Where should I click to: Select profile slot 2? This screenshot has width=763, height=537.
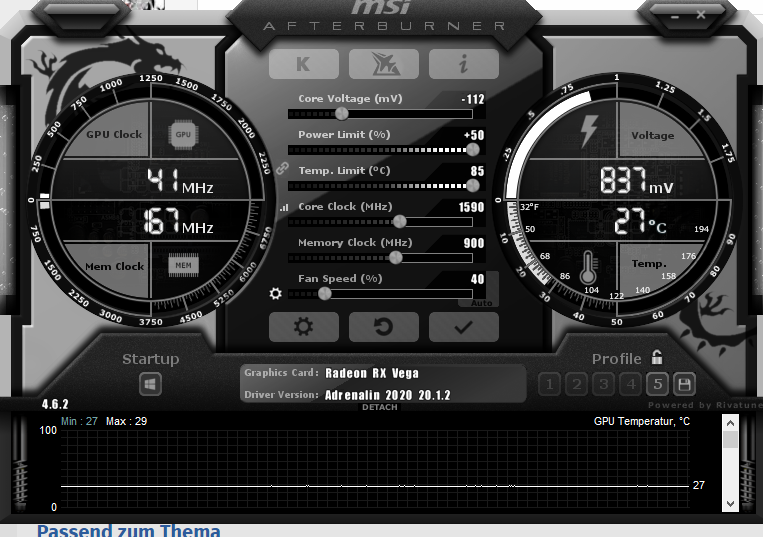[577, 384]
